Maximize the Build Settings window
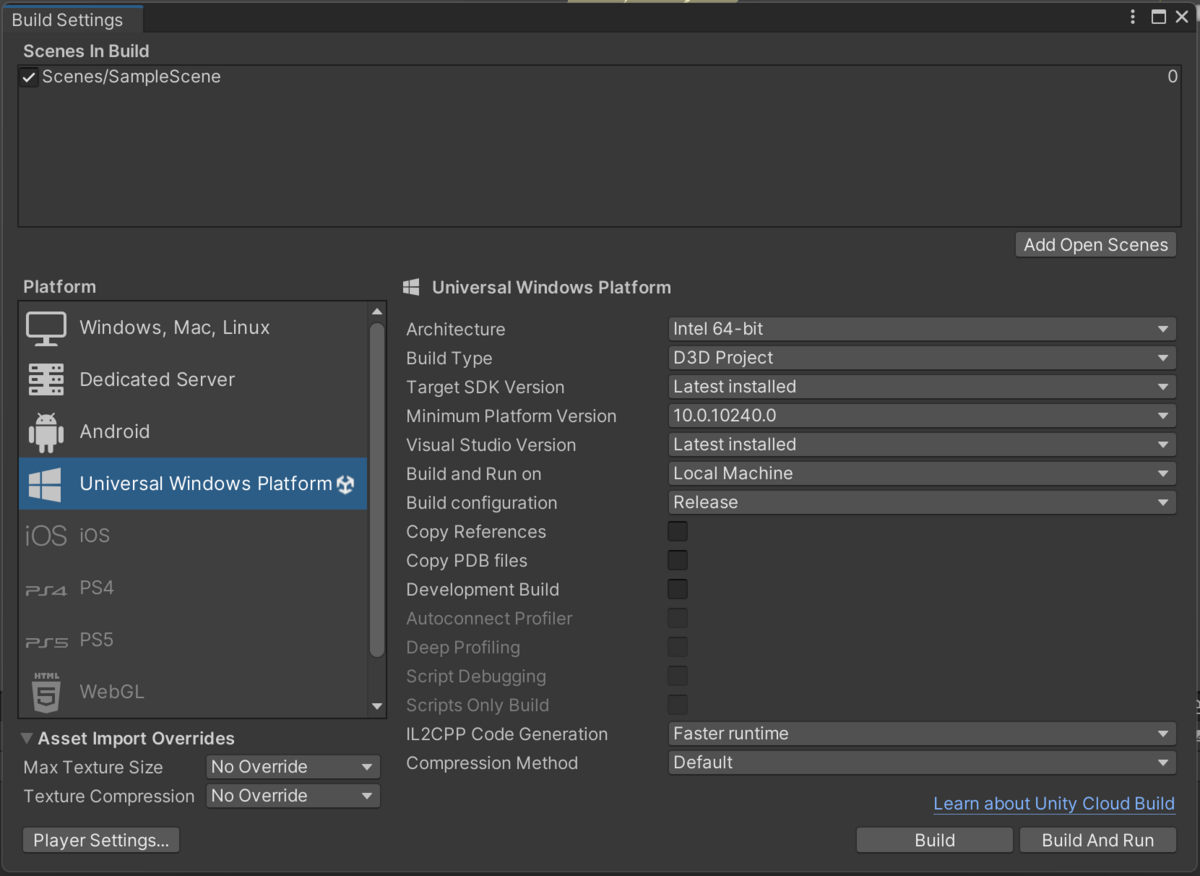1200x876 pixels. (x=1159, y=17)
